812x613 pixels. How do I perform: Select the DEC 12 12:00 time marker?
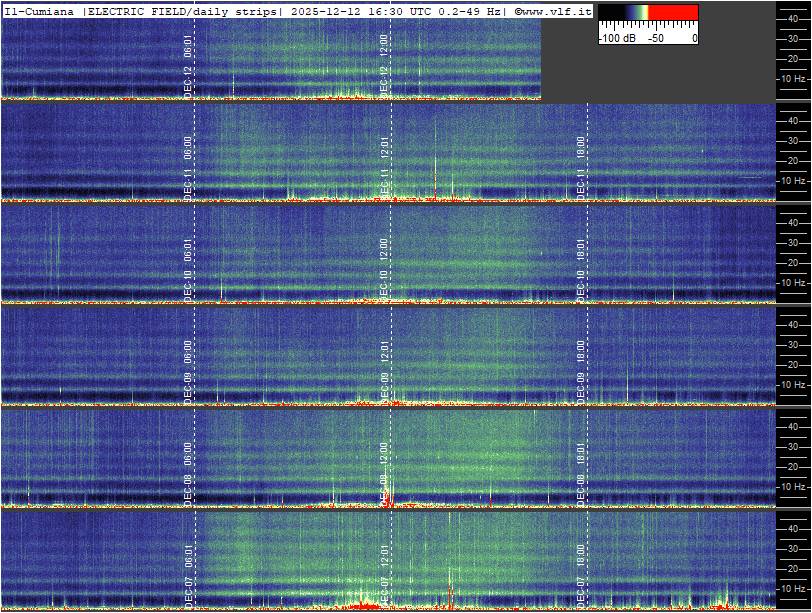pos(385,64)
